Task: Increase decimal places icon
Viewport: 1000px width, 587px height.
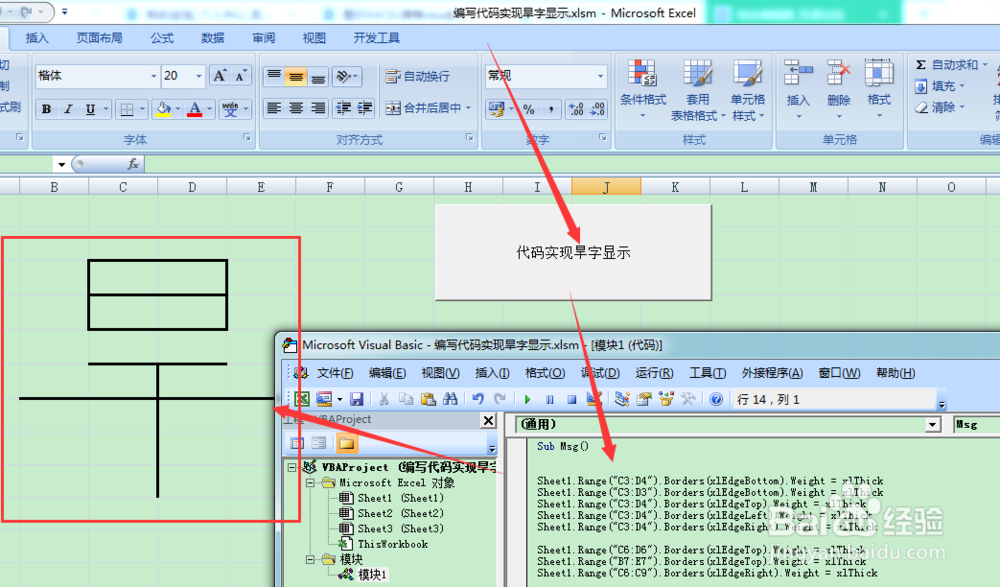Action: click(576, 109)
